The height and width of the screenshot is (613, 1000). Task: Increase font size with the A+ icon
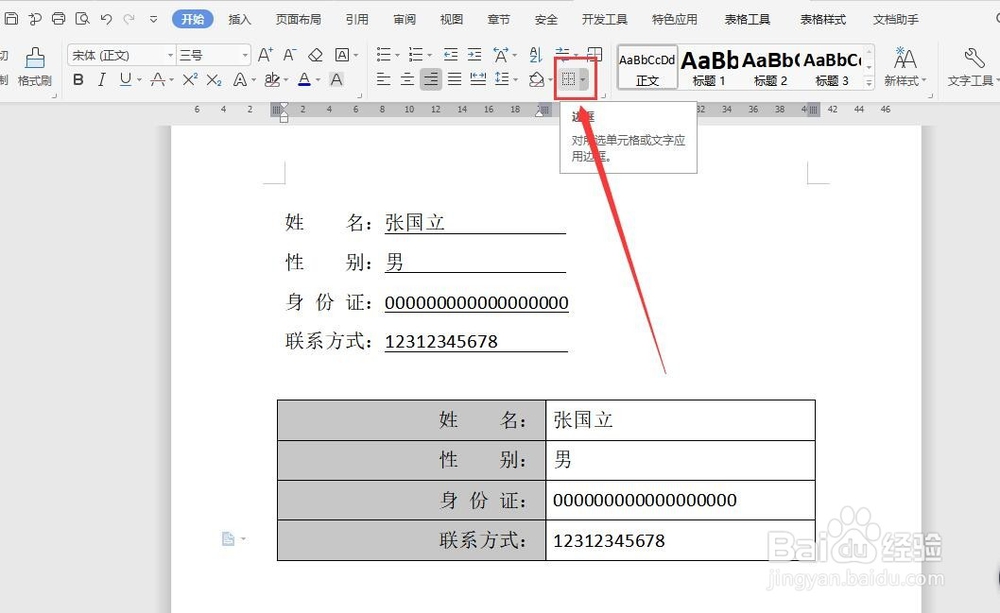(x=265, y=55)
